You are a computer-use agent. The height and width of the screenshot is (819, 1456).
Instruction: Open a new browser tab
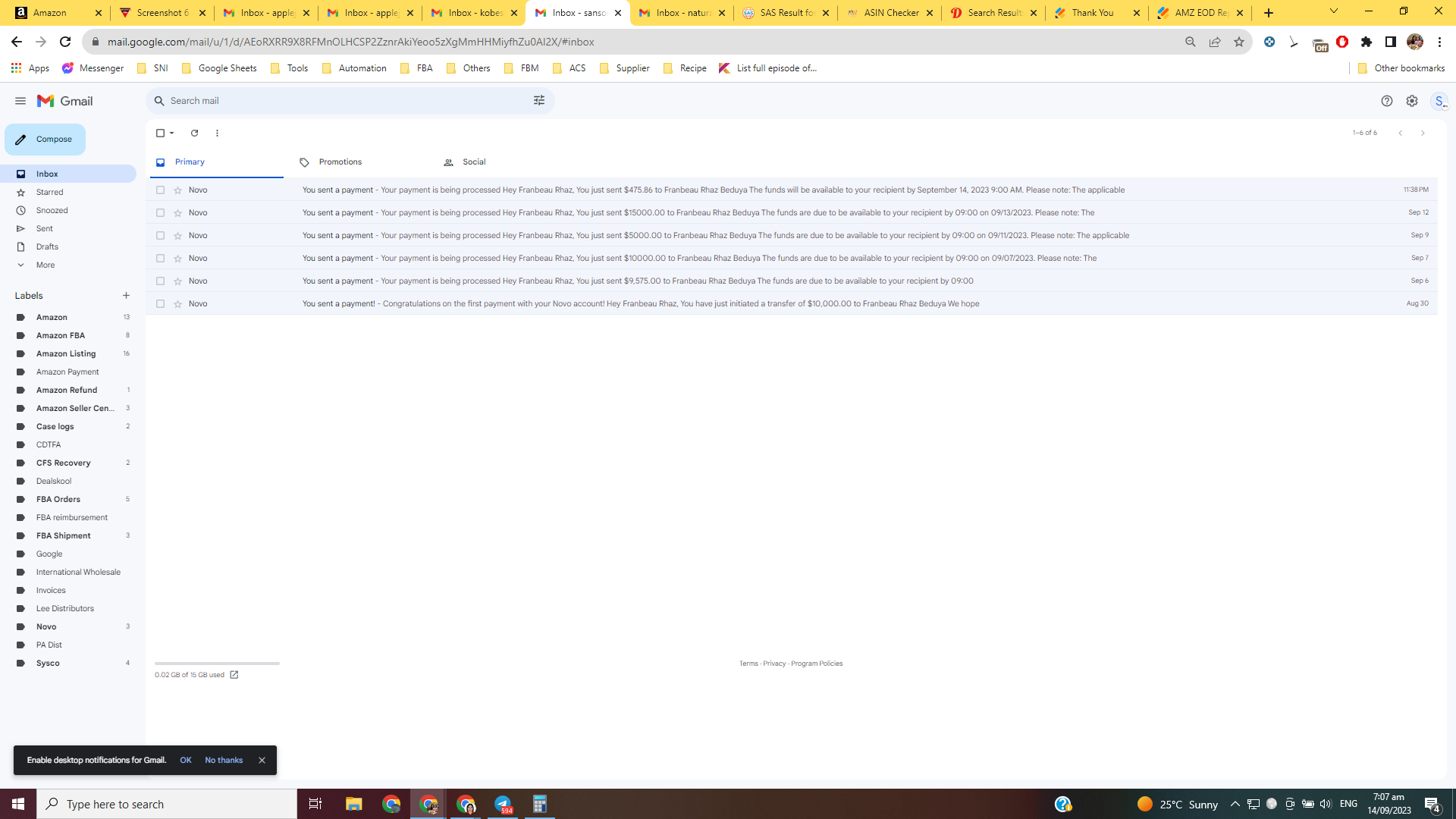point(1269,13)
